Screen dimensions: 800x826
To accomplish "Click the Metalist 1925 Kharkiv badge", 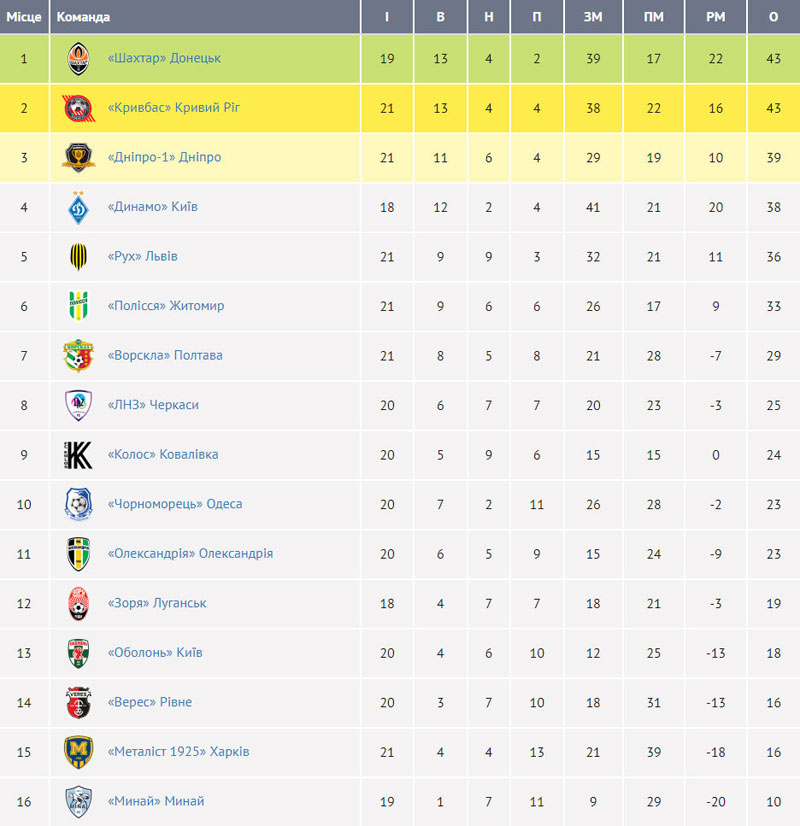I will pyautogui.click(x=78, y=752).
